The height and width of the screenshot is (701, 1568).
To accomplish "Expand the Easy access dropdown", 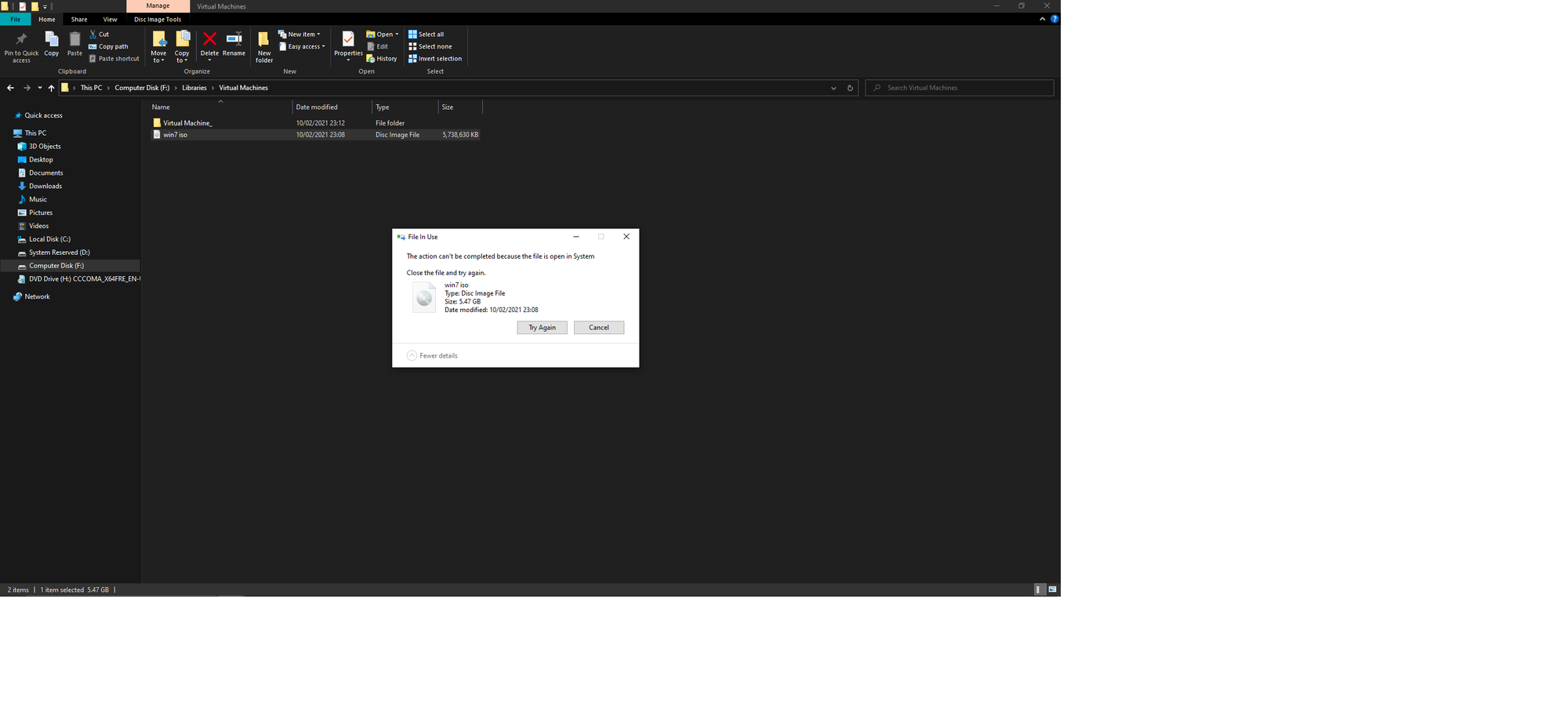I will tap(302, 47).
